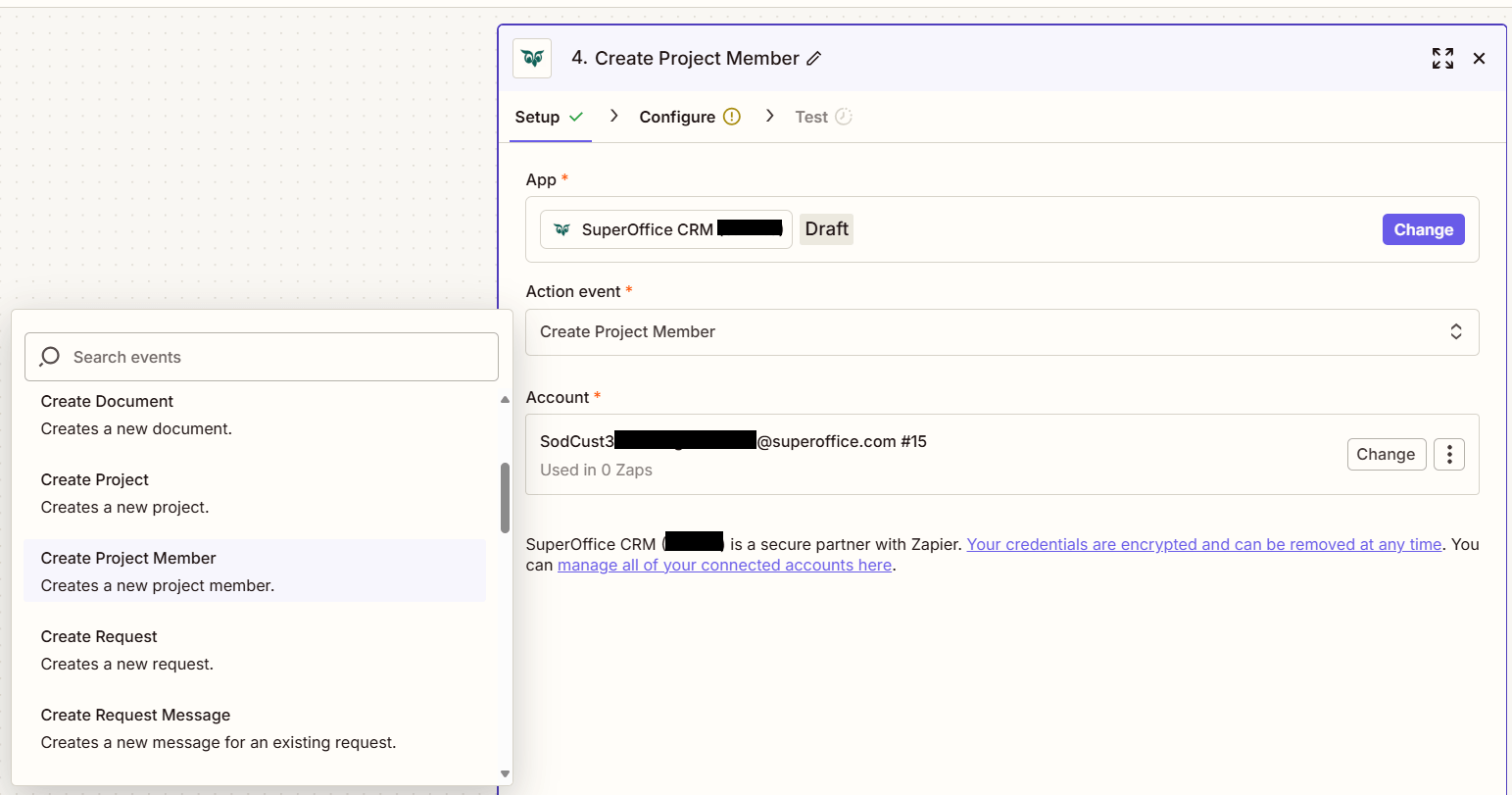1512x795 pixels.
Task: Expand the panel using the fullscreen icon
Action: coord(1442,59)
